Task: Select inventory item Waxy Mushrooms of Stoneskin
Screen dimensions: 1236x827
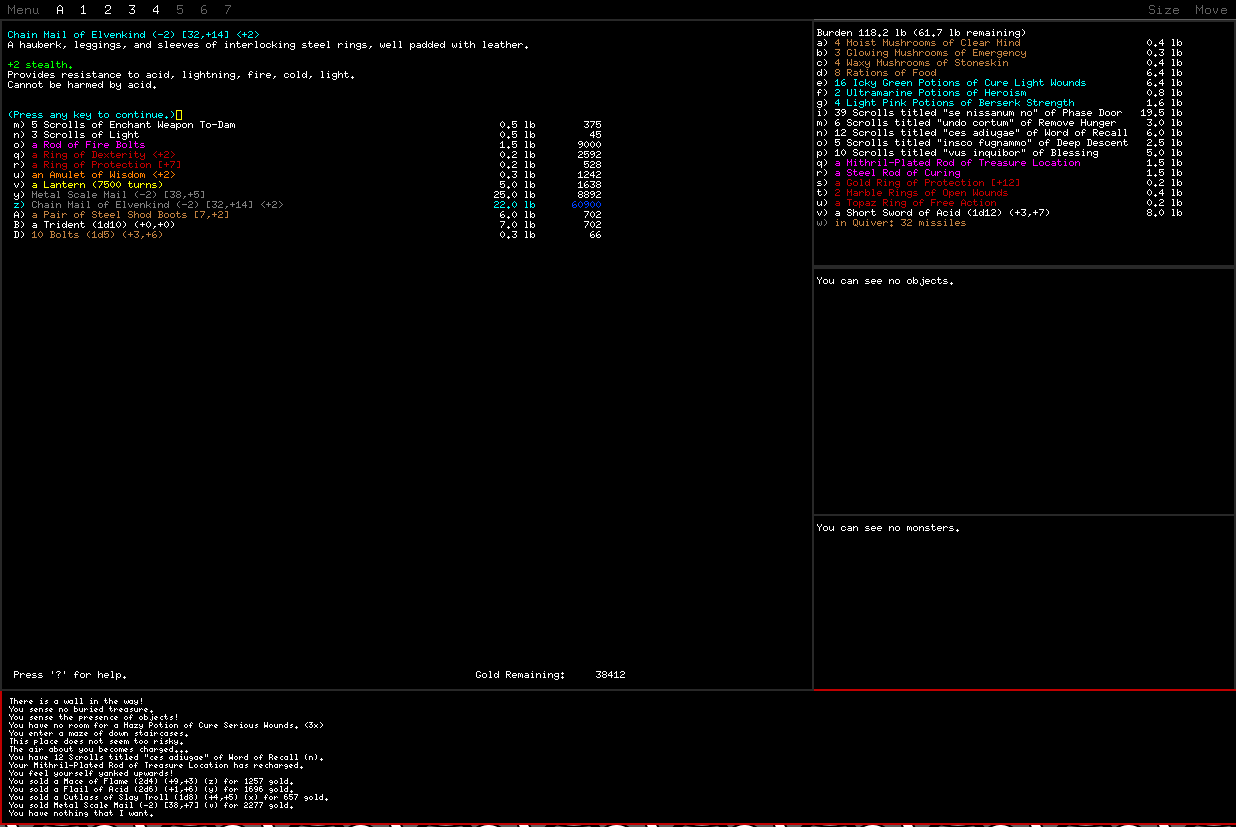Action: 1000,63
